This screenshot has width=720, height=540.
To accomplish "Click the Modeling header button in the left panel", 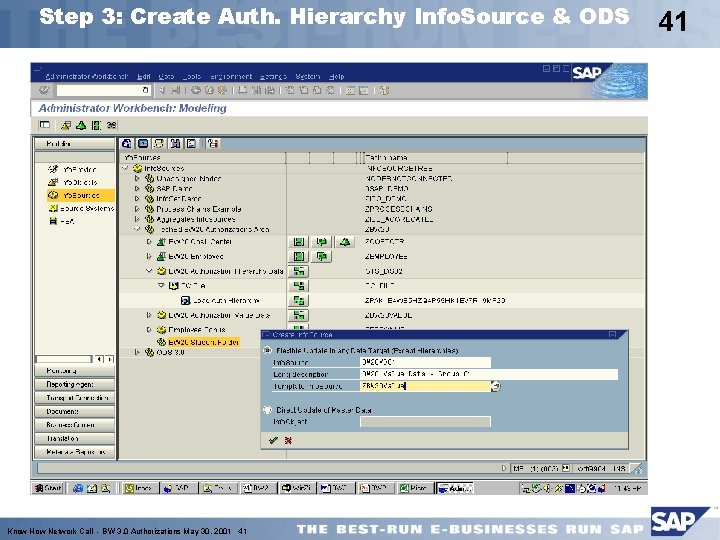I will [74, 144].
